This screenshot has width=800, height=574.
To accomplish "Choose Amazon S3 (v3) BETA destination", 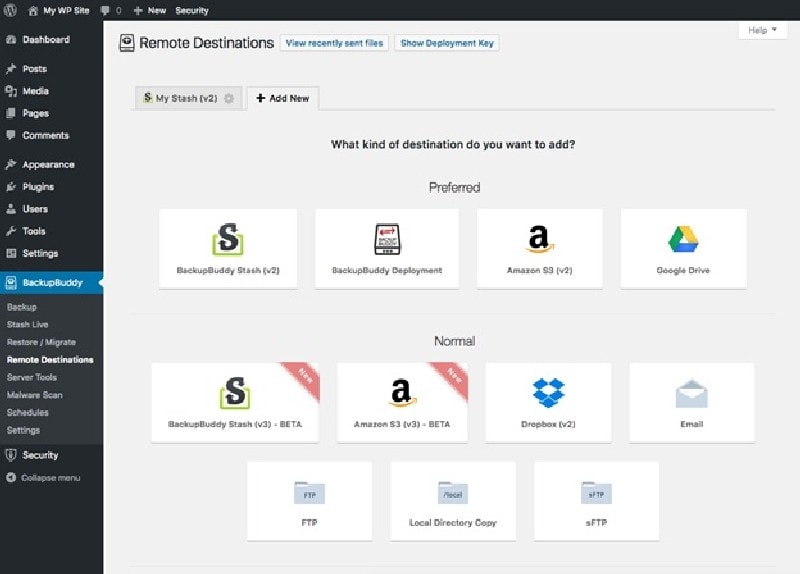I will (402, 403).
